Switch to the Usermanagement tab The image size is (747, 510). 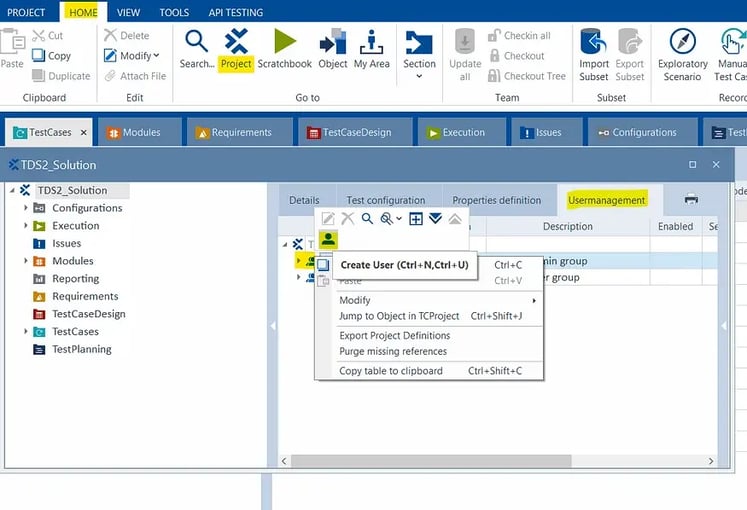tap(606, 200)
